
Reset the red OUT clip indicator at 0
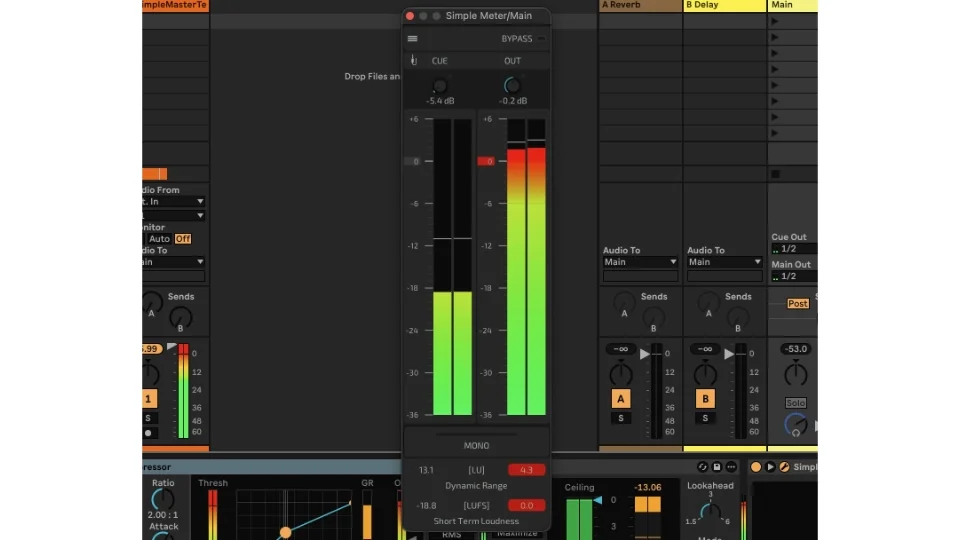click(486, 161)
